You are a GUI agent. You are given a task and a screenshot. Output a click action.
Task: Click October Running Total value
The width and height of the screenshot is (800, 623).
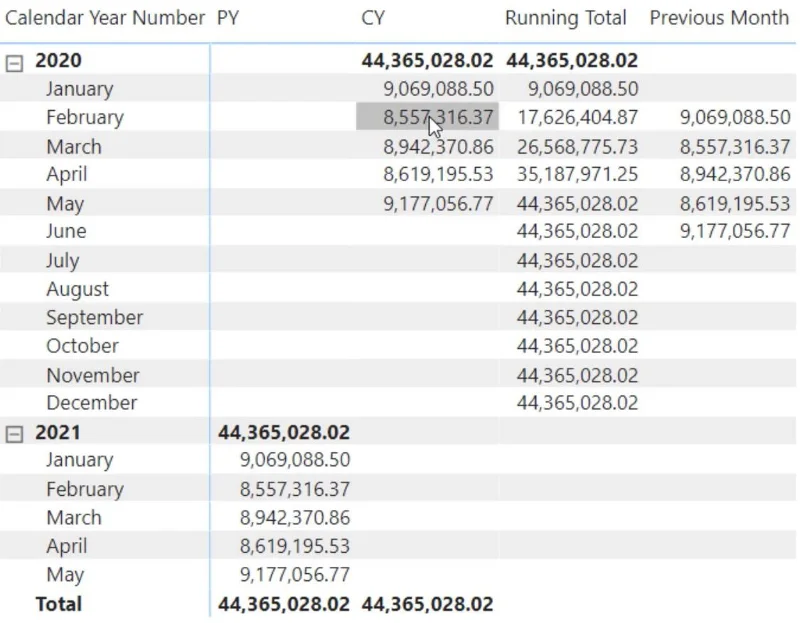pos(578,346)
